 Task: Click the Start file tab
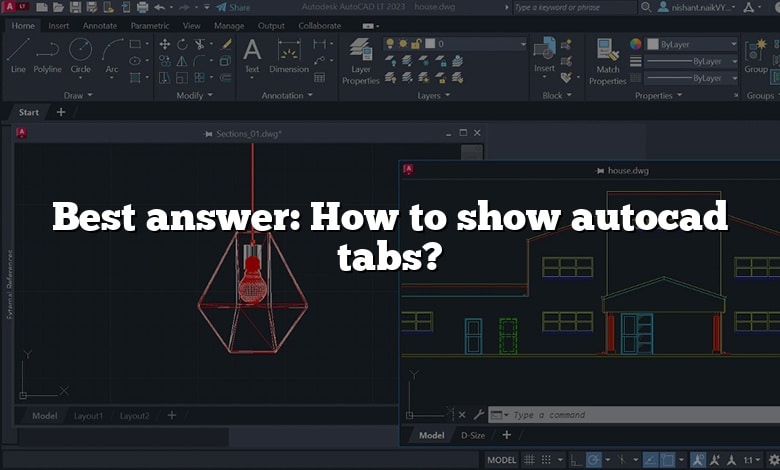(x=28, y=112)
